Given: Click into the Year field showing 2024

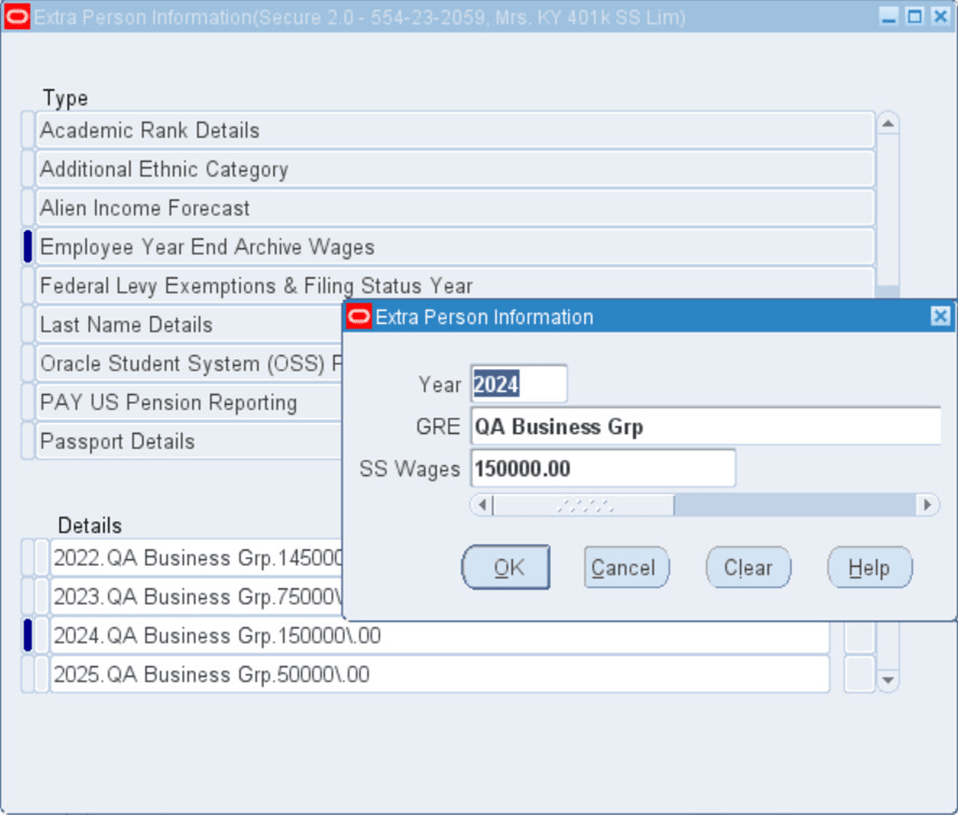Looking at the screenshot, I should (519, 384).
